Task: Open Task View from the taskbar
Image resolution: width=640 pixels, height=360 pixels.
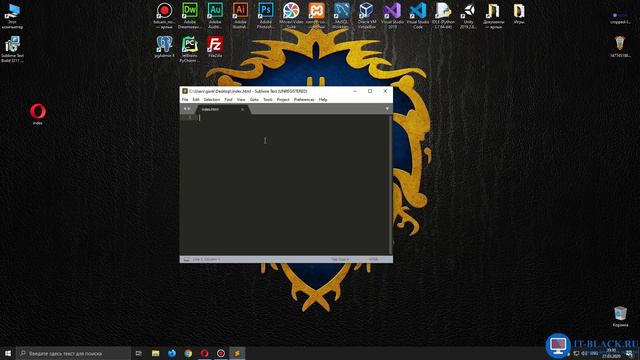Action: pos(139,353)
